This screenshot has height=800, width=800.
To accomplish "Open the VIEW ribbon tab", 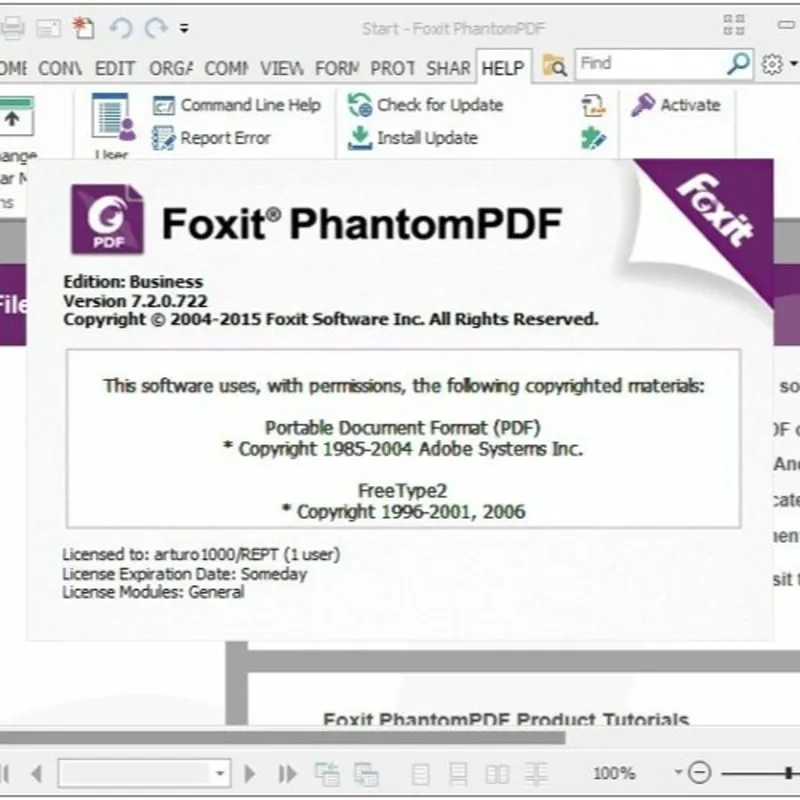I will pos(282,68).
